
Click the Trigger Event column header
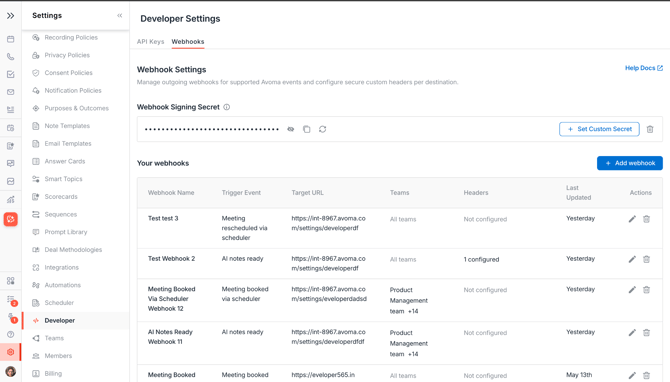pos(241,193)
